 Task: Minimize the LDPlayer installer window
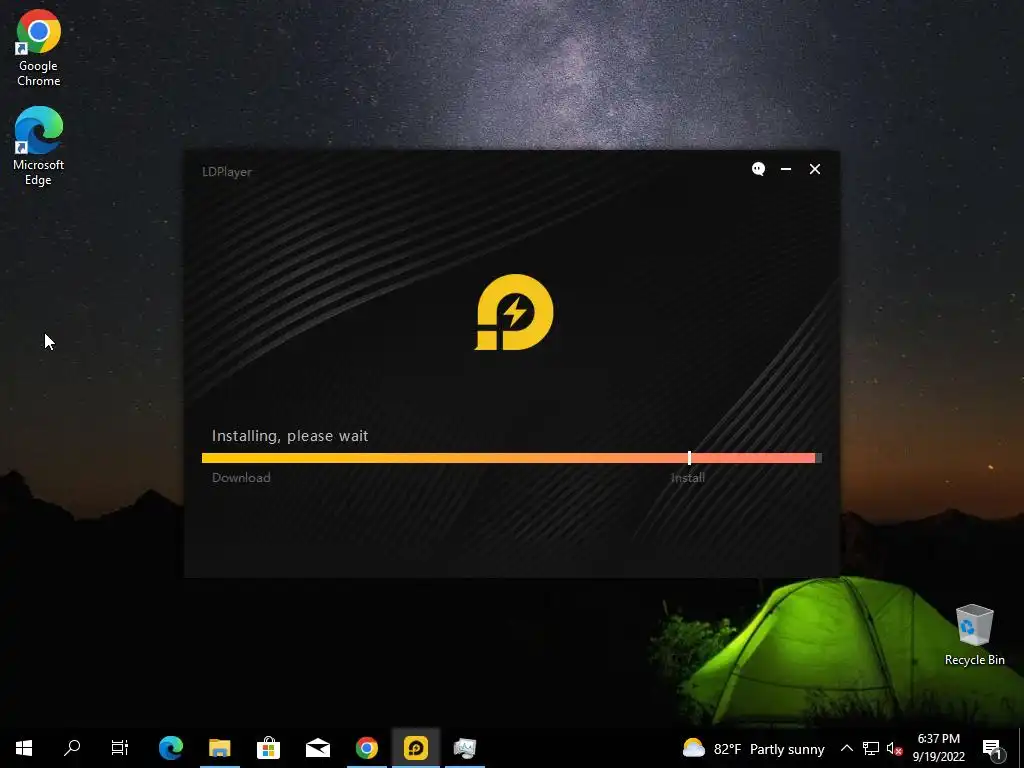pos(786,169)
